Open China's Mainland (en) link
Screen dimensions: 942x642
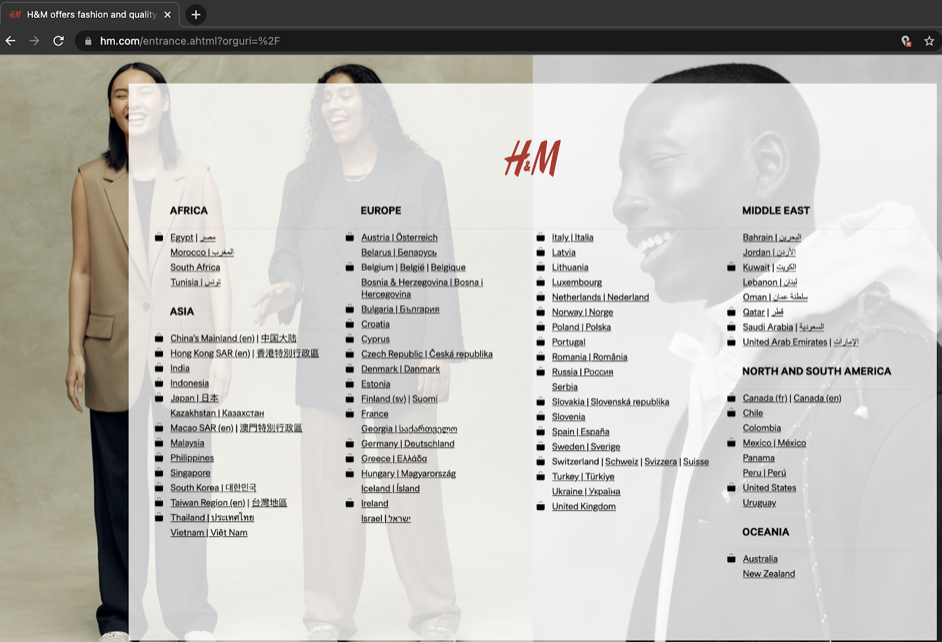(212, 338)
